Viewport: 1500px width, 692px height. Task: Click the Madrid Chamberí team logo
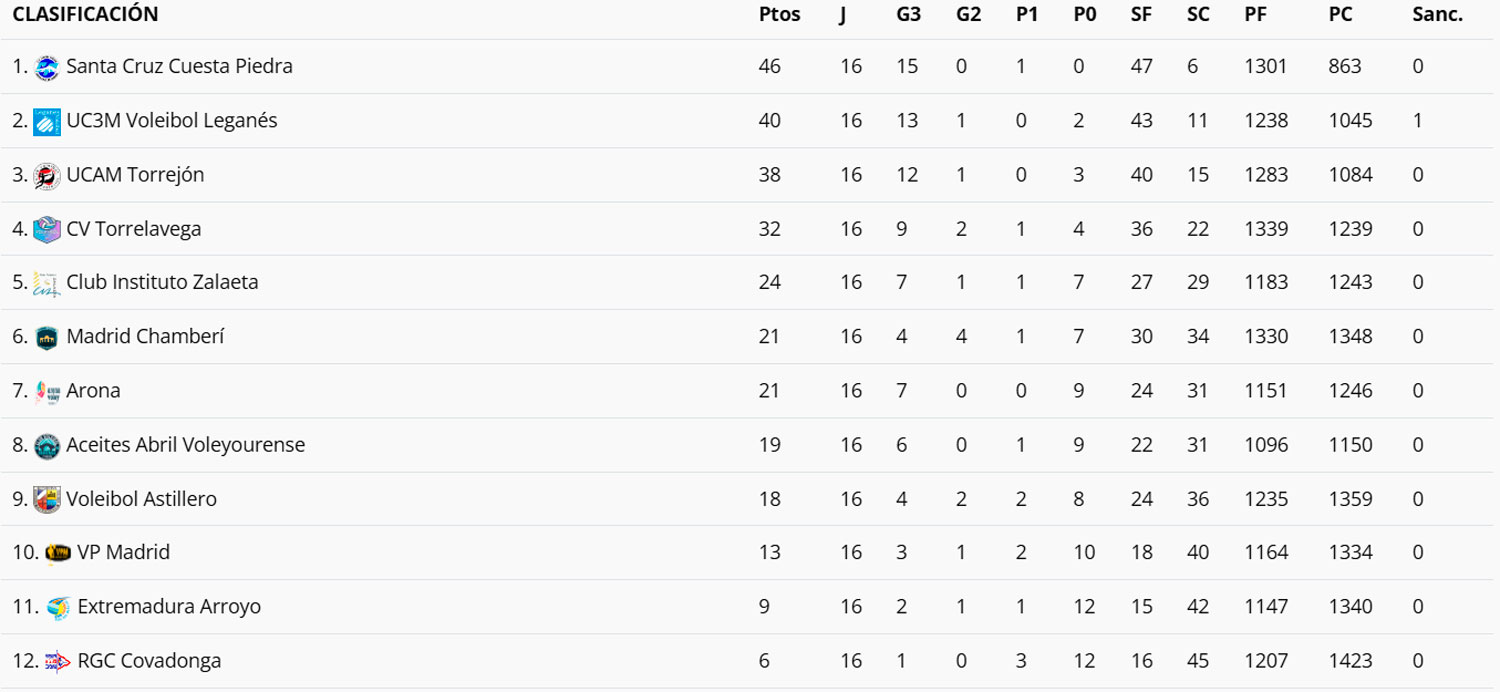pos(47,337)
